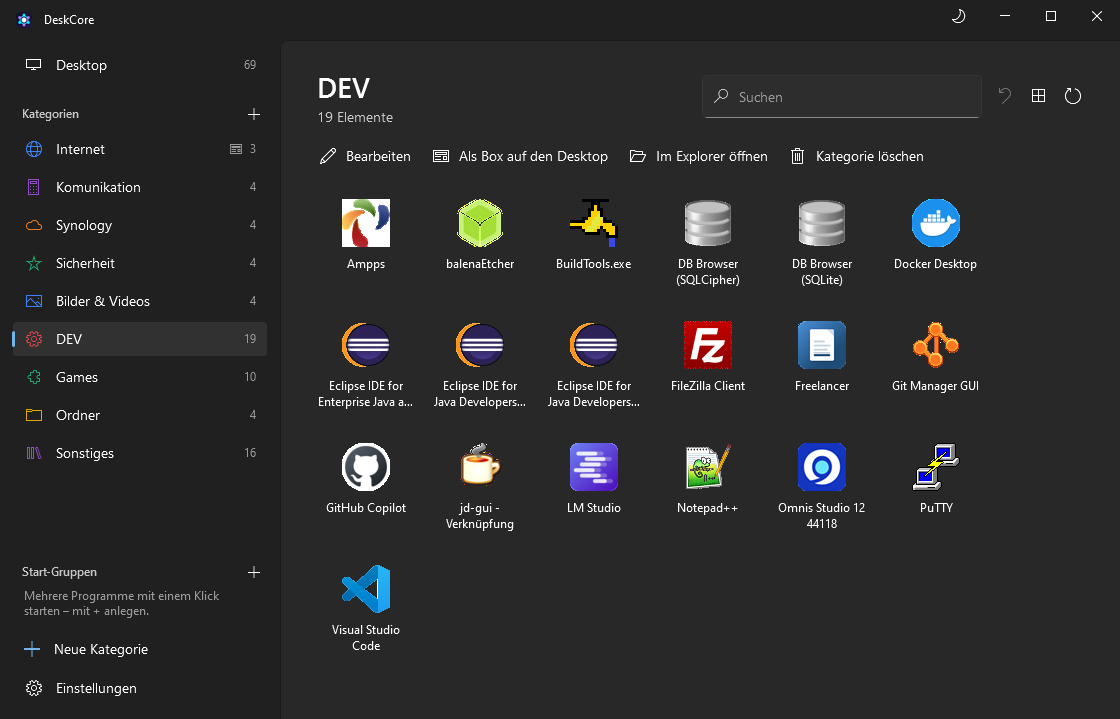Switch to the Internet category
The height and width of the screenshot is (719, 1120).
coord(140,149)
